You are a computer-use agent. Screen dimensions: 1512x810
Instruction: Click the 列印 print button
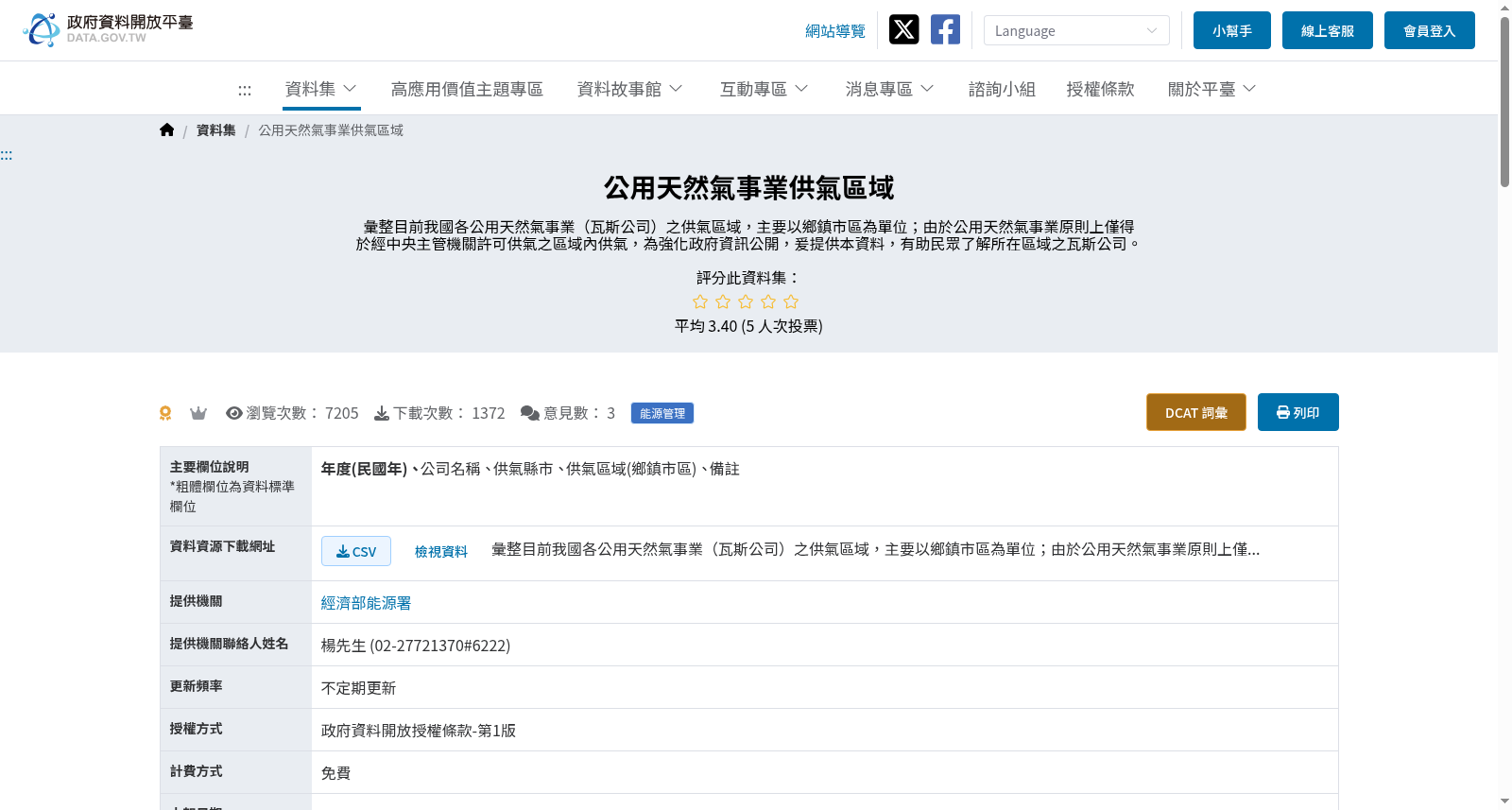[x=1298, y=412]
